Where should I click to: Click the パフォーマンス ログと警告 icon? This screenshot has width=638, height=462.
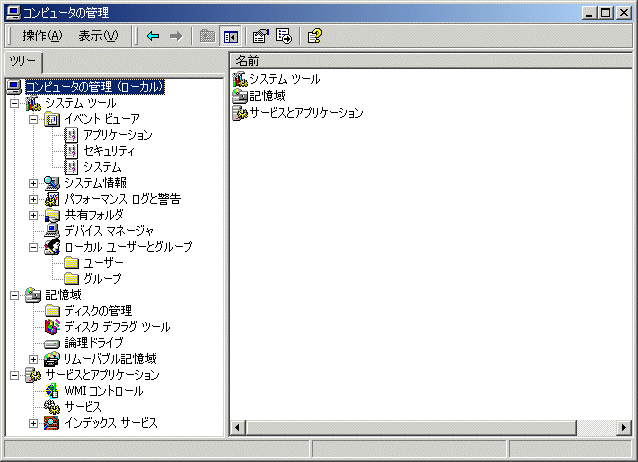52,199
